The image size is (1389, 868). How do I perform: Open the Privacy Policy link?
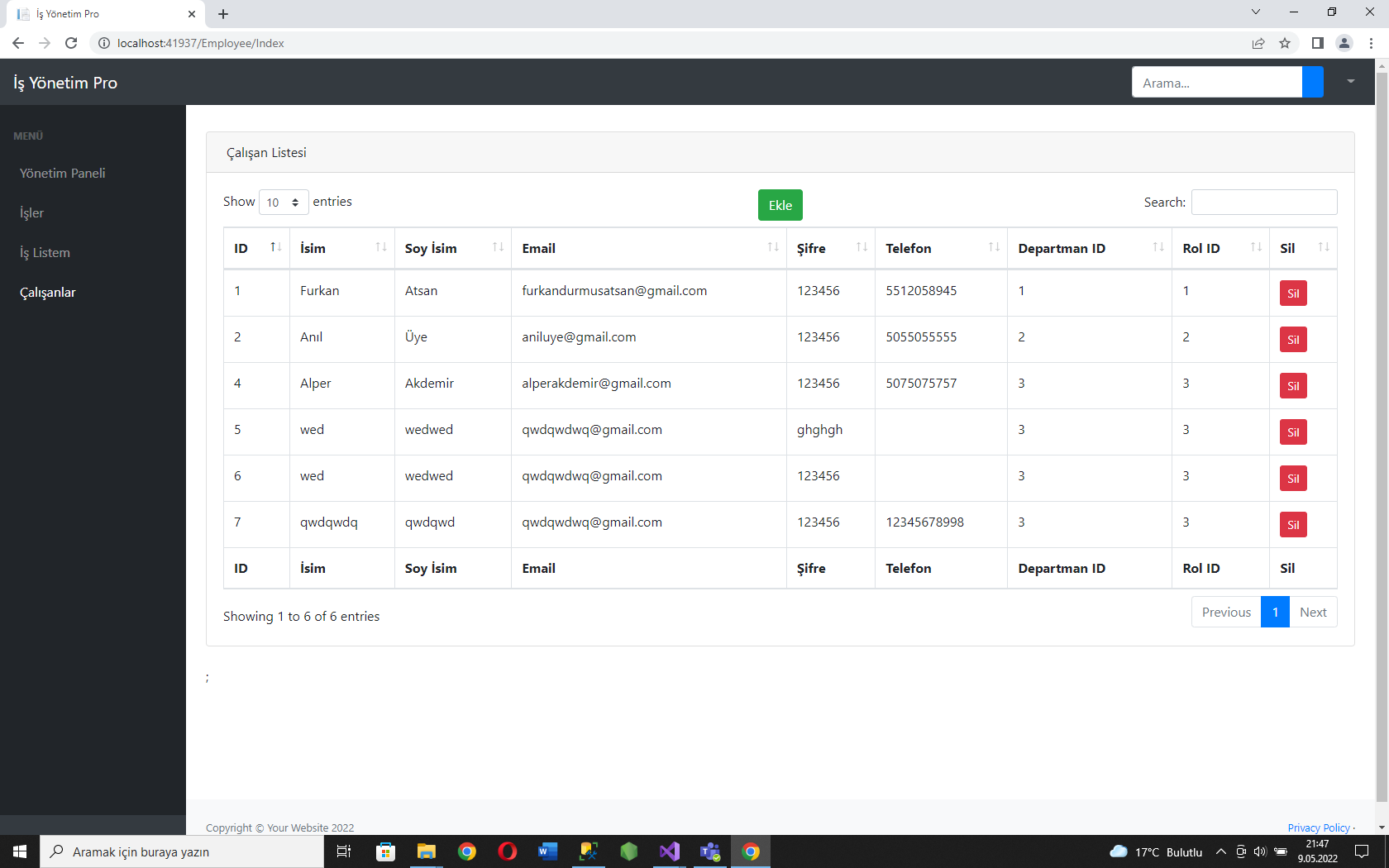(x=1319, y=827)
